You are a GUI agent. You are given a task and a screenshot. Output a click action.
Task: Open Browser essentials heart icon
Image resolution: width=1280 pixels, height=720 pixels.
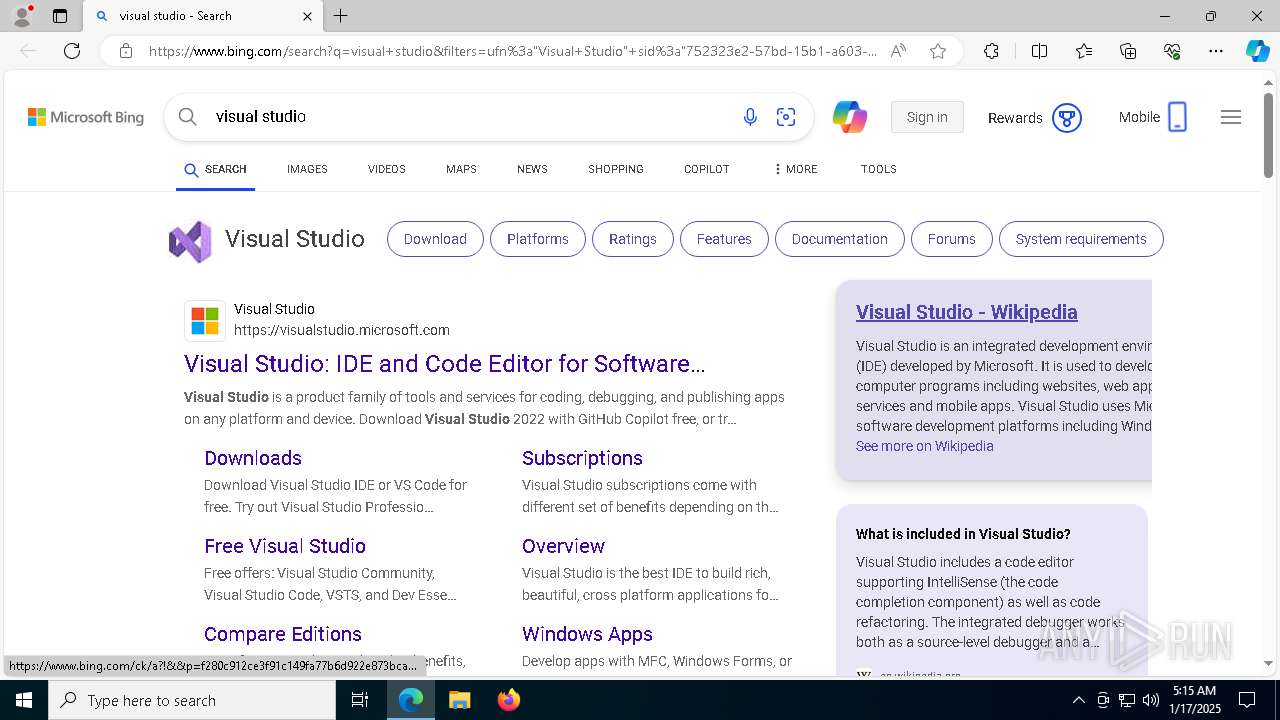point(1172,51)
